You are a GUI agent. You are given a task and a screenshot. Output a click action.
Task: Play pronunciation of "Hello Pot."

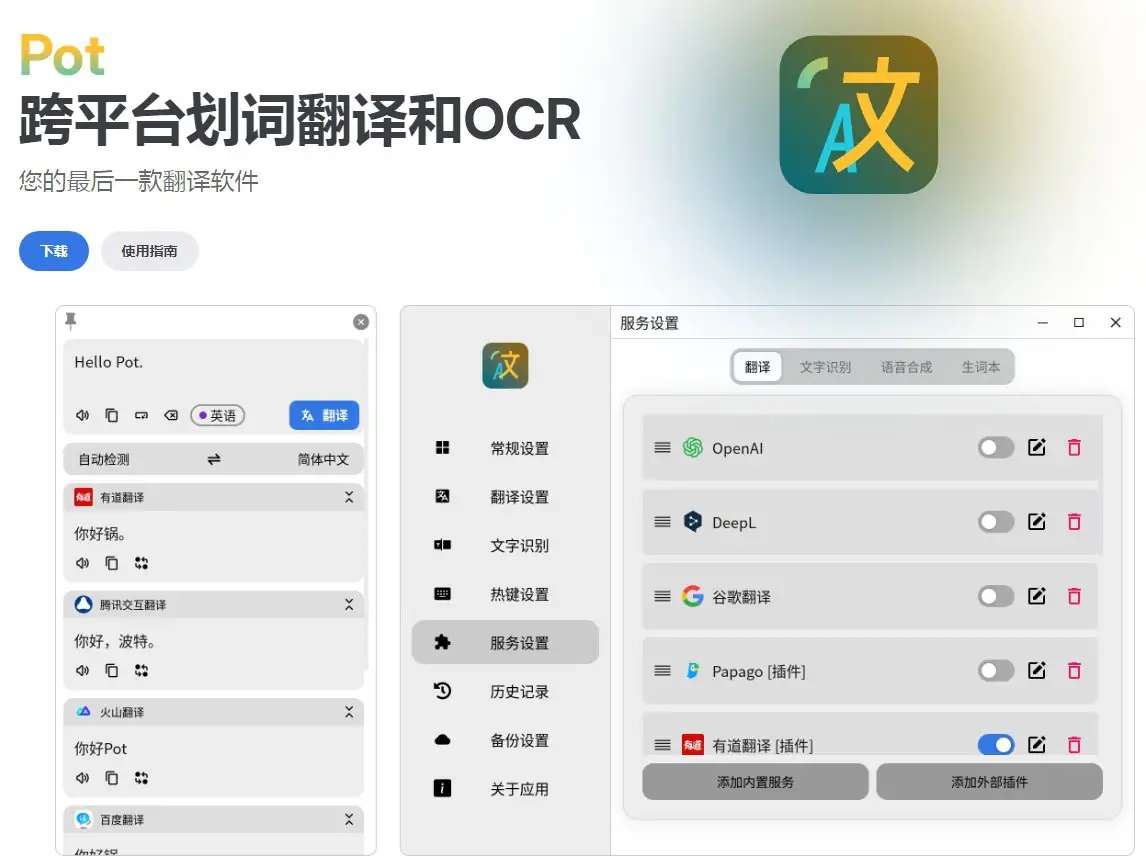click(x=83, y=415)
